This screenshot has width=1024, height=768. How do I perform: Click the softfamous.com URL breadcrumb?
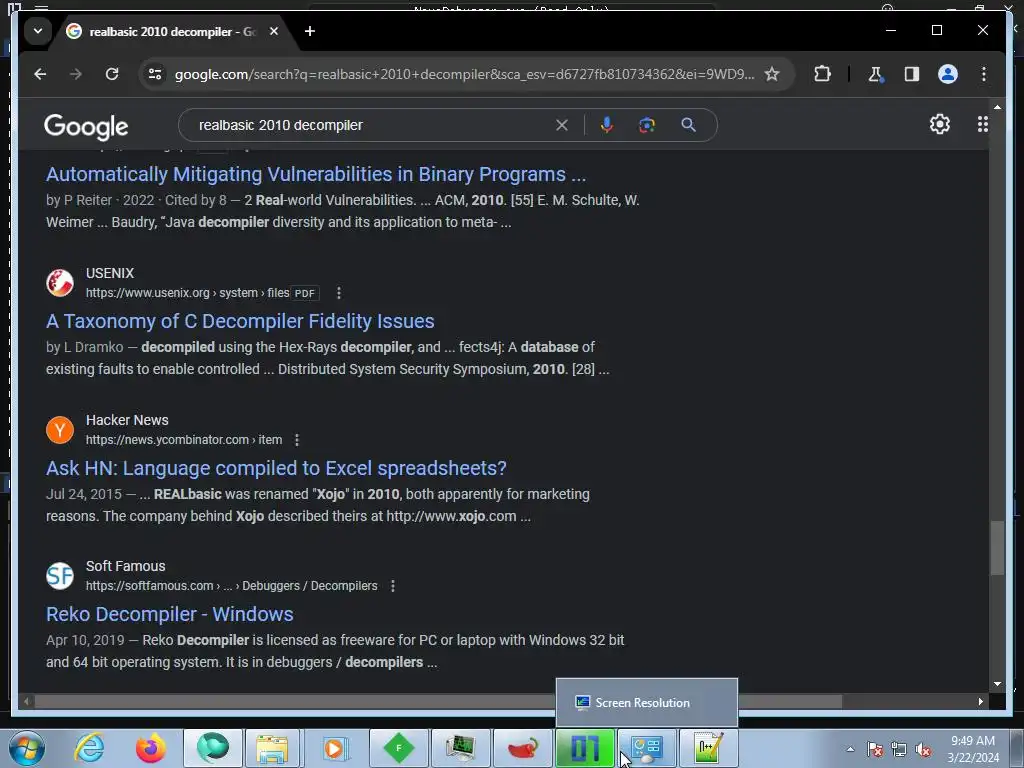231,586
